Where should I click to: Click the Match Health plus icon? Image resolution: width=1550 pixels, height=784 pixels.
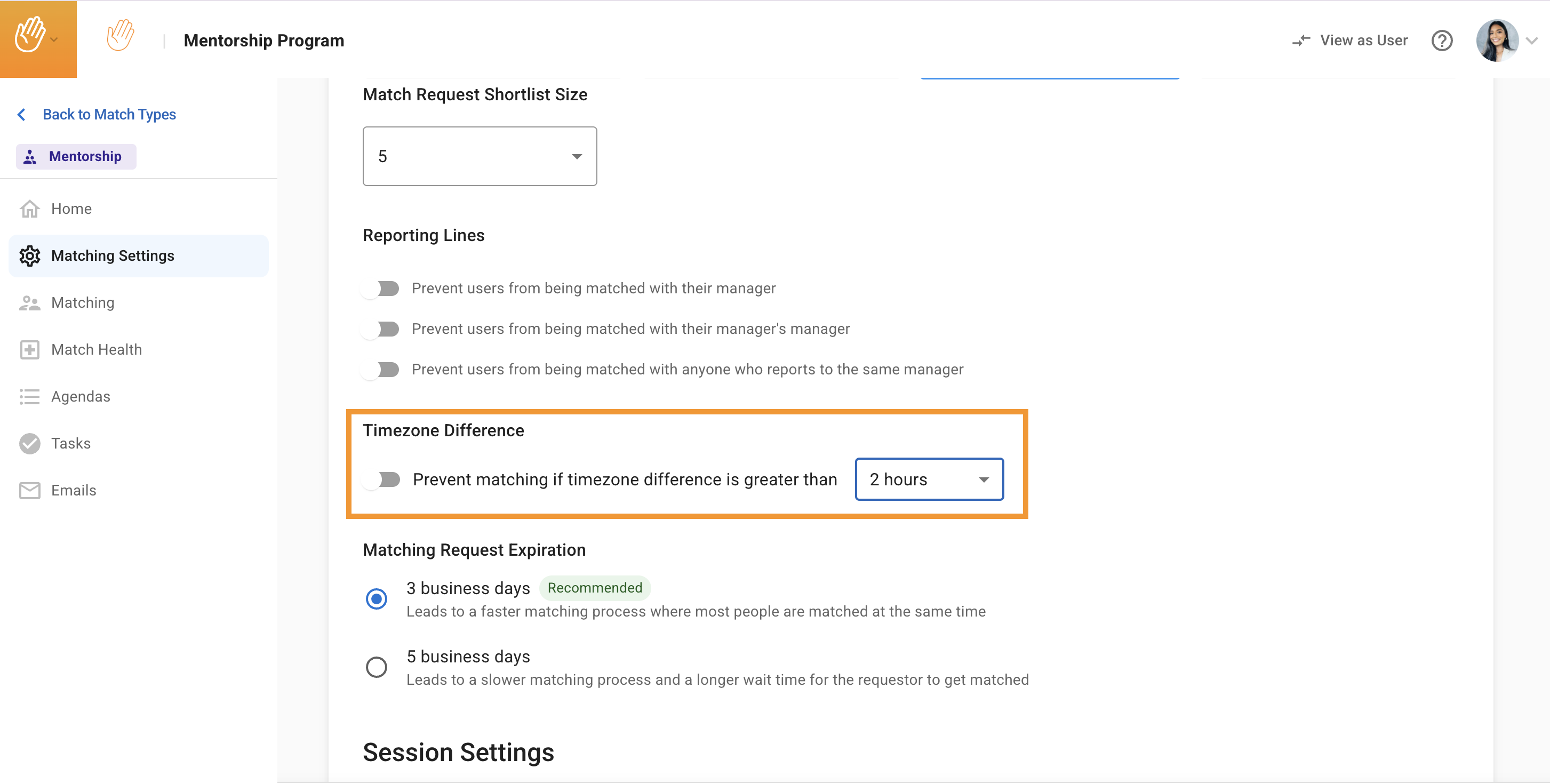[29, 349]
